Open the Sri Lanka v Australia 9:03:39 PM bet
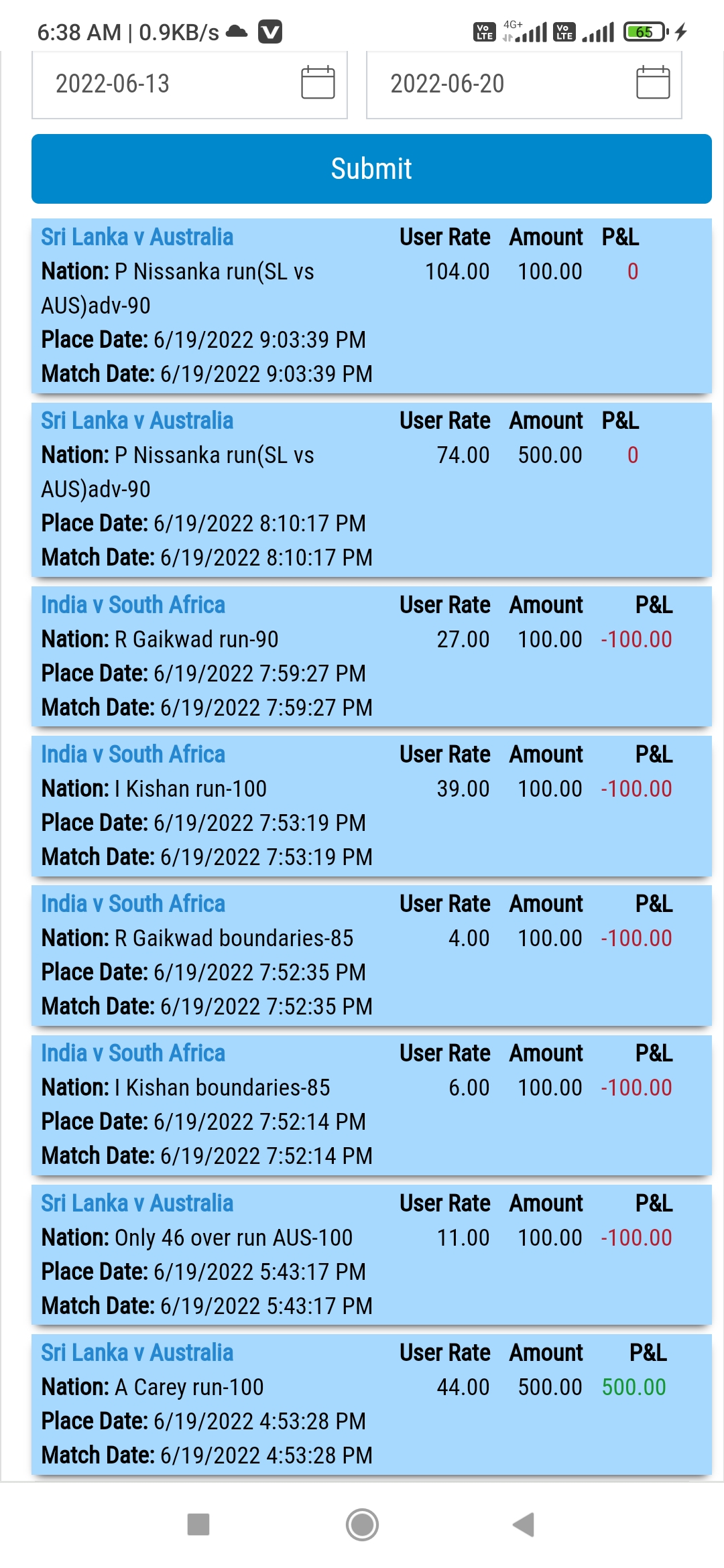724x1568 pixels. pos(137,237)
